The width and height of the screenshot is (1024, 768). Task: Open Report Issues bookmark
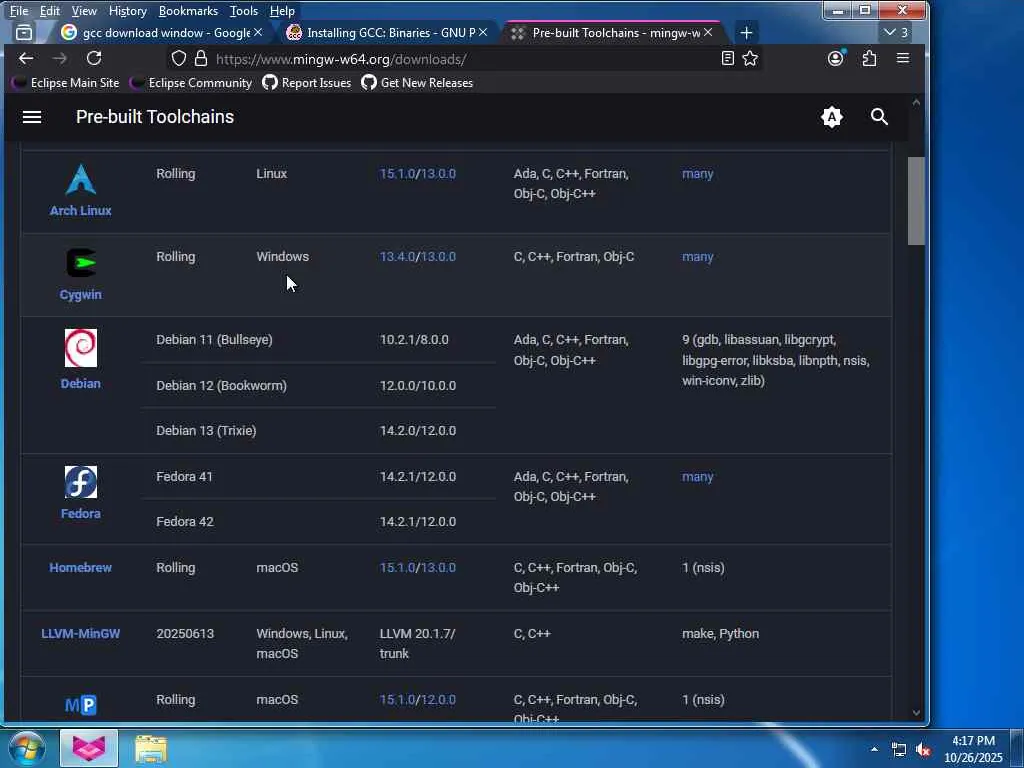[307, 83]
